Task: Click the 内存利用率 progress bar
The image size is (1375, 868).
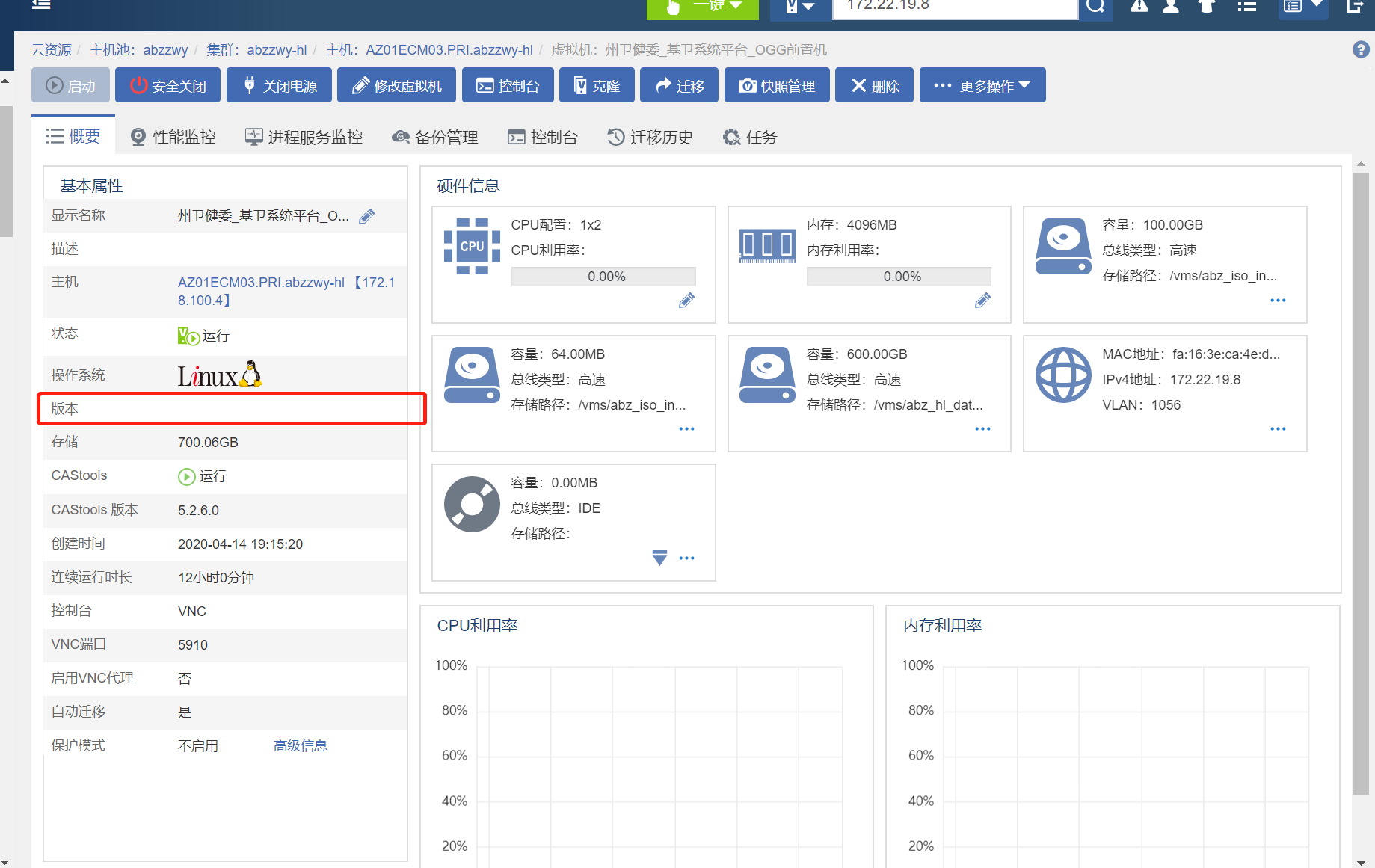Action: [x=899, y=277]
